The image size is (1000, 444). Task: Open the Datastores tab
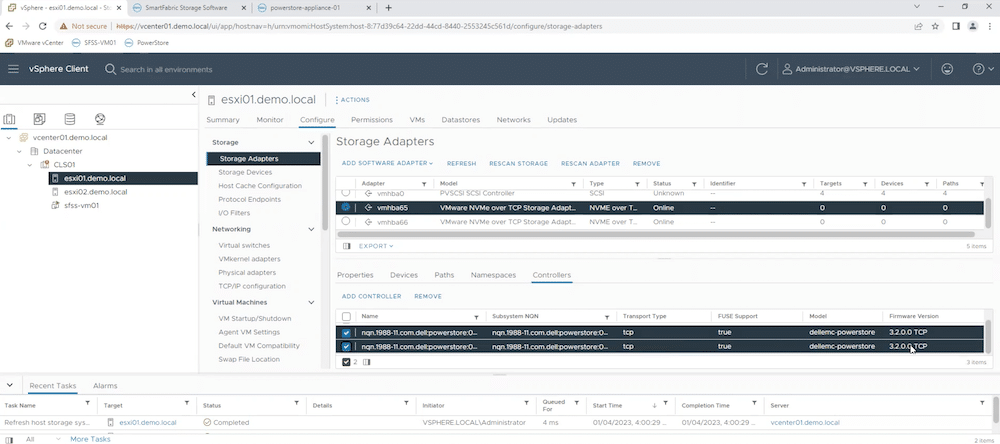tap(460, 120)
